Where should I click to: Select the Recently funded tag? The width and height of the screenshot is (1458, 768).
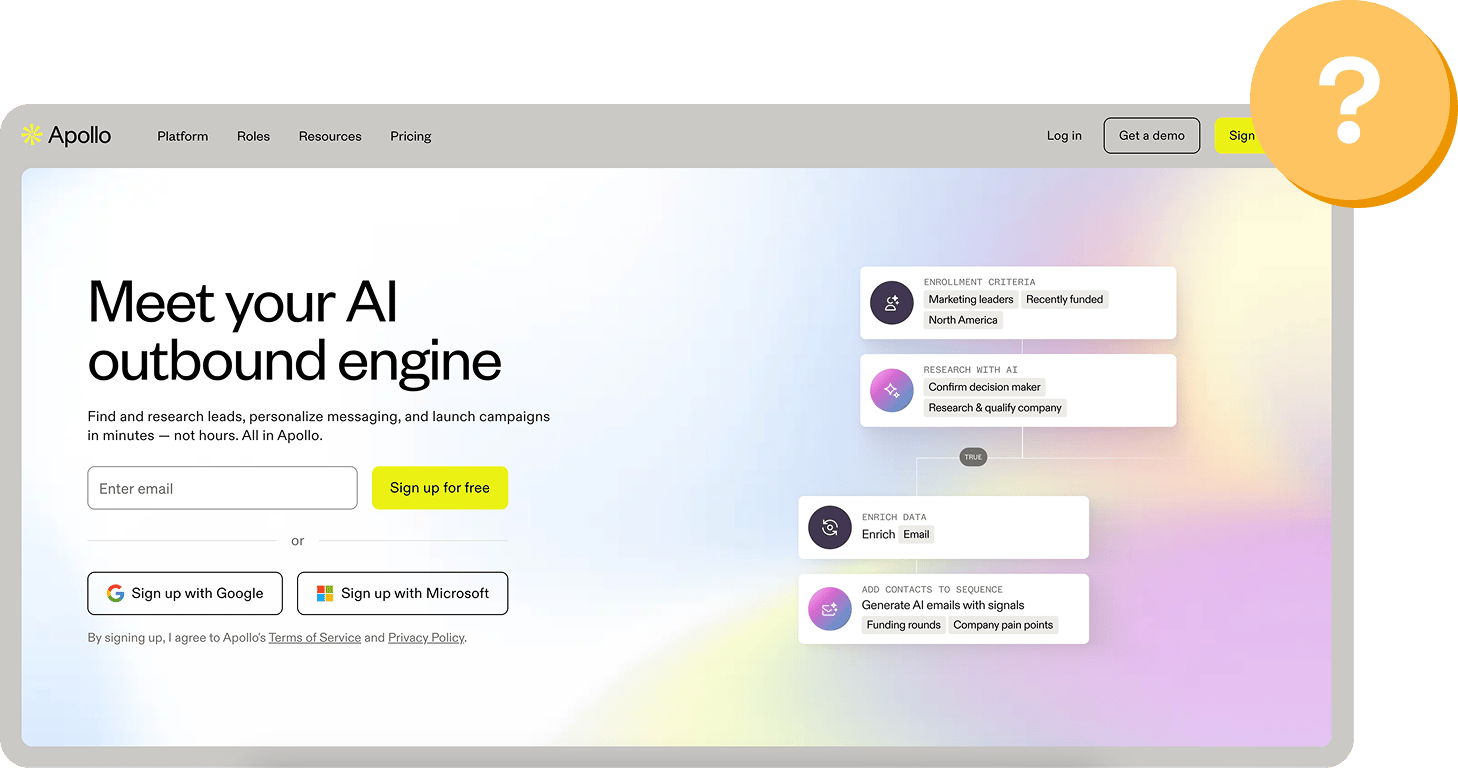click(x=1064, y=299)
